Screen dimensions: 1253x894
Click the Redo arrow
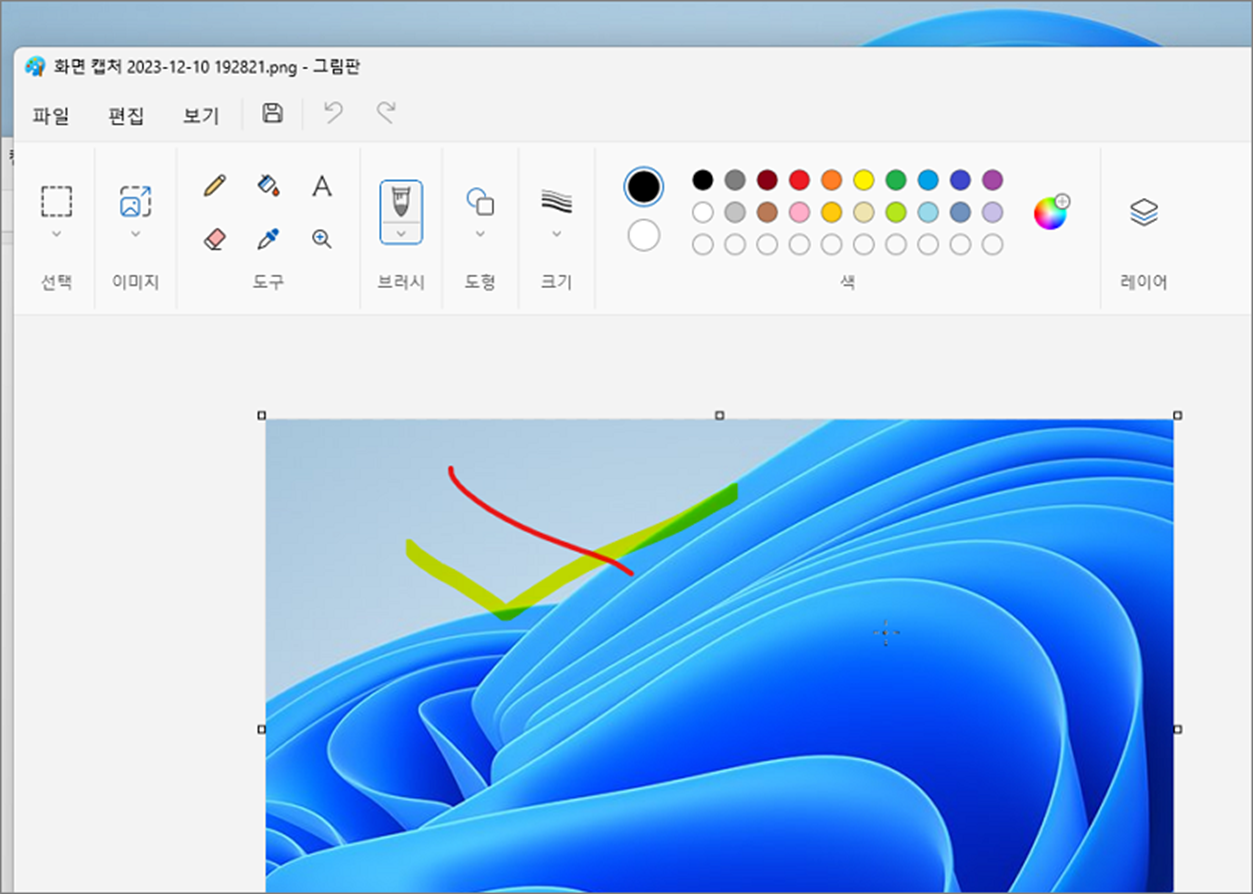pos(386,113)
